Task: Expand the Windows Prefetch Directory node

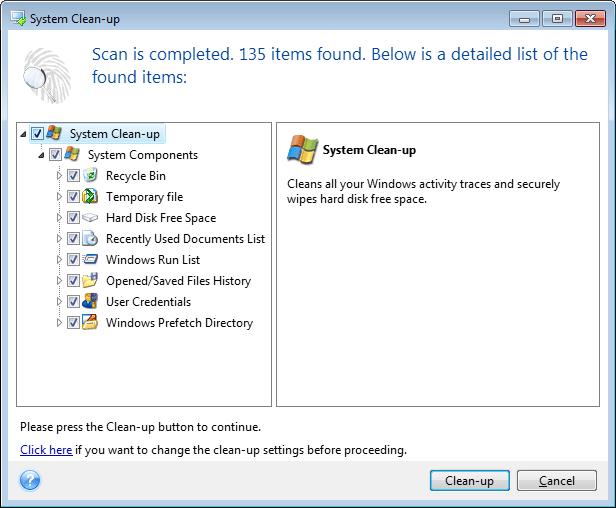Action: coord(59,323)
